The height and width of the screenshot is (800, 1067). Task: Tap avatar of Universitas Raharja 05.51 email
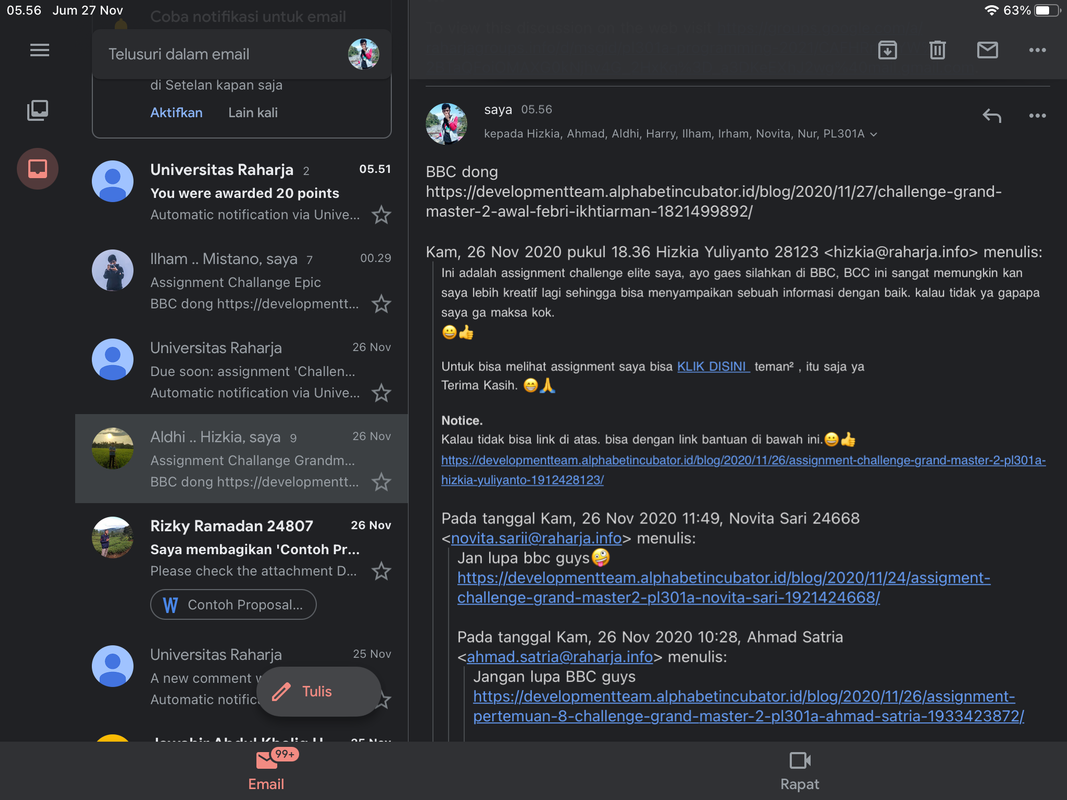112,182
